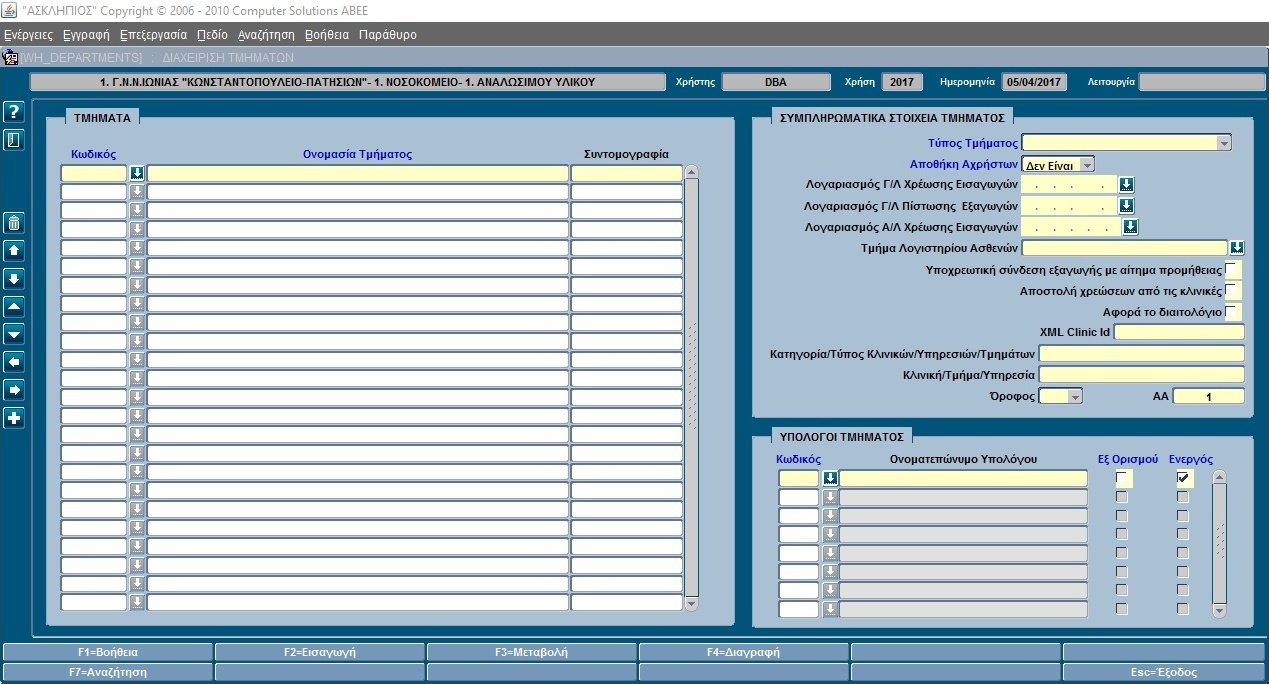Click the F2=Εισαγωγή button
The height and width of the screenshot is (684, 1269).
tap(320, 652)
